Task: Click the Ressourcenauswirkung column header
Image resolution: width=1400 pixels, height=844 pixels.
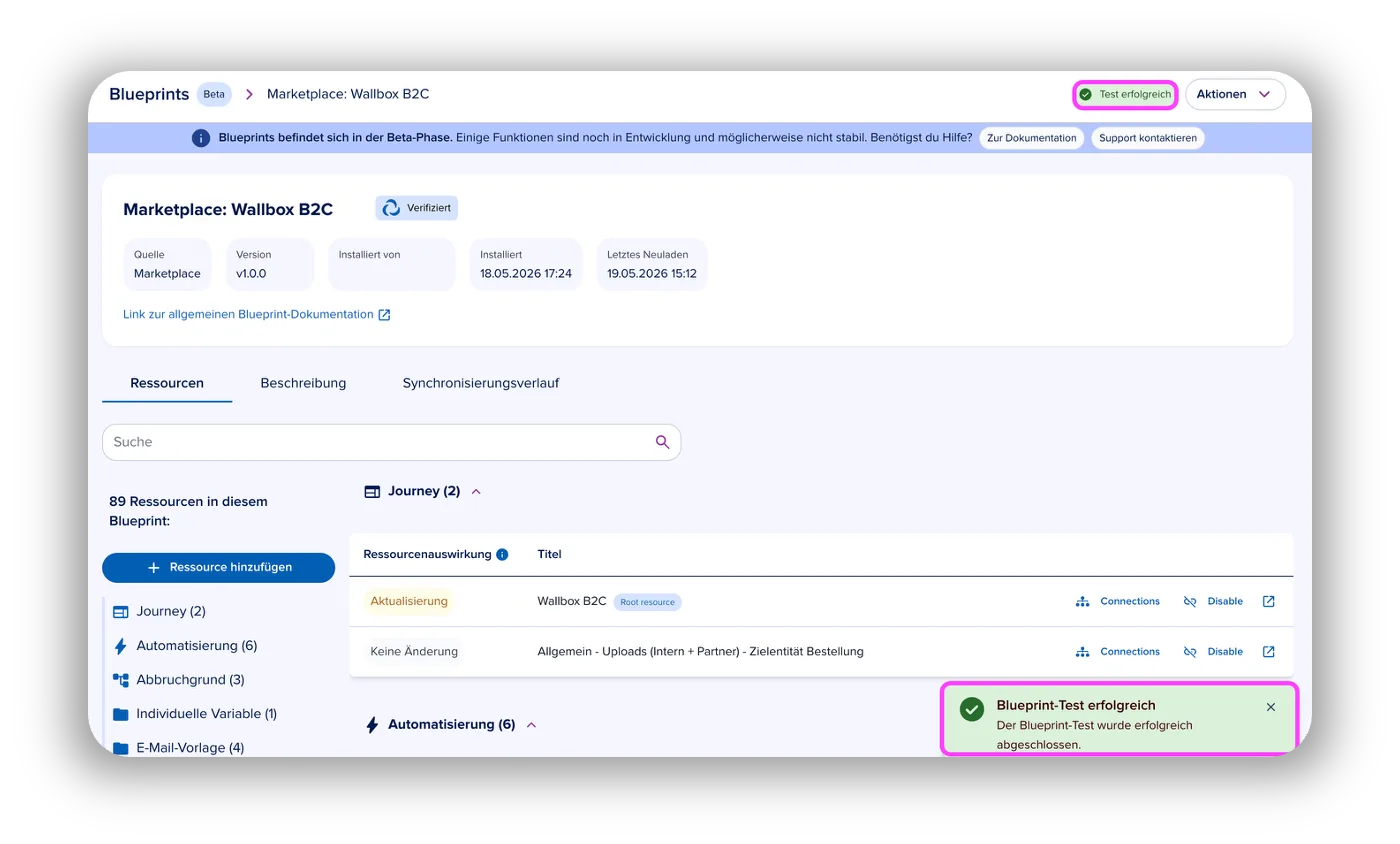Action: click(427, 554)
